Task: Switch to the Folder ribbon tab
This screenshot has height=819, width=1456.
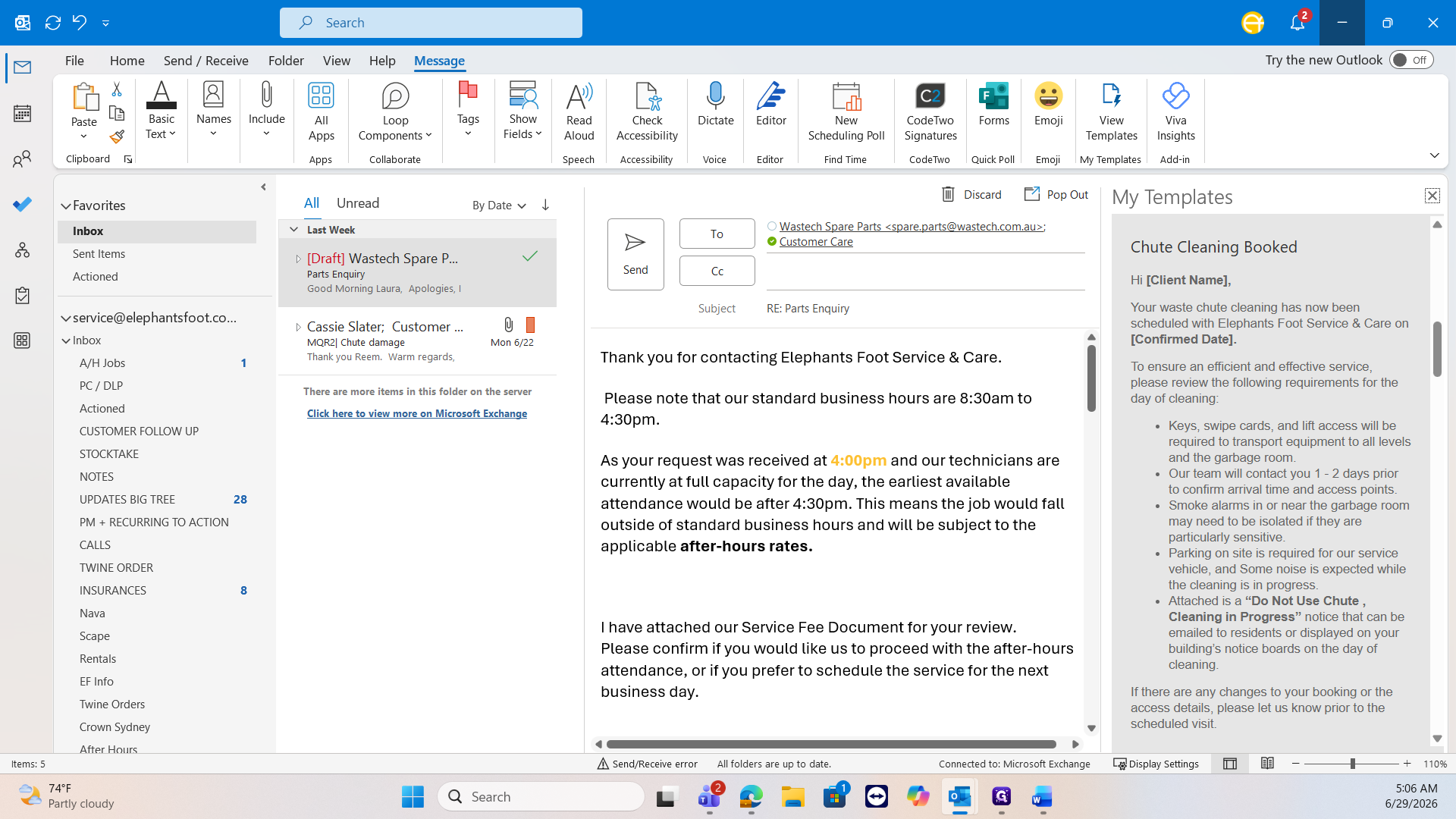Action: (286, 61)
